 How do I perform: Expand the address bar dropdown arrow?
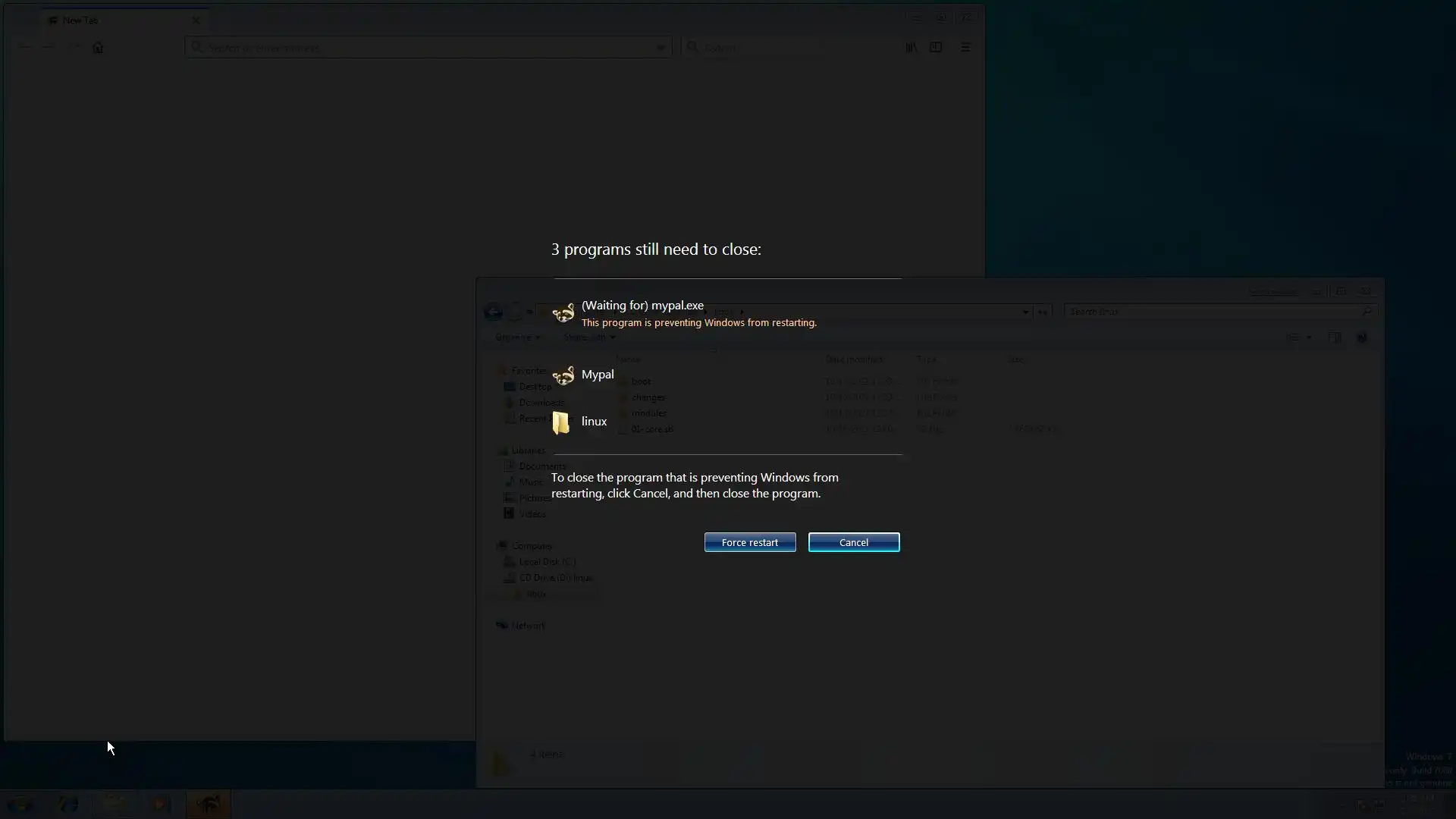(x=1025, y=312)
